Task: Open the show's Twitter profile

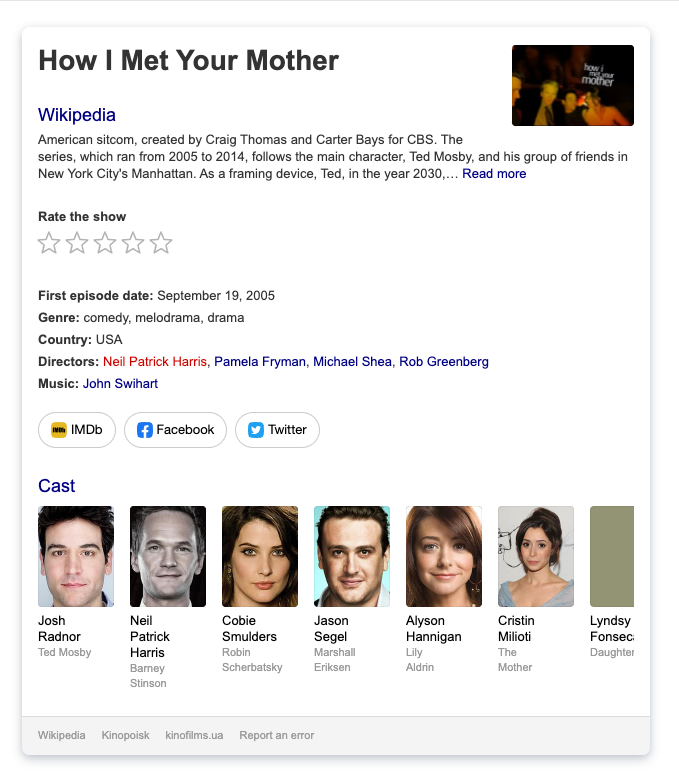Action: click(x=277, y=430)
